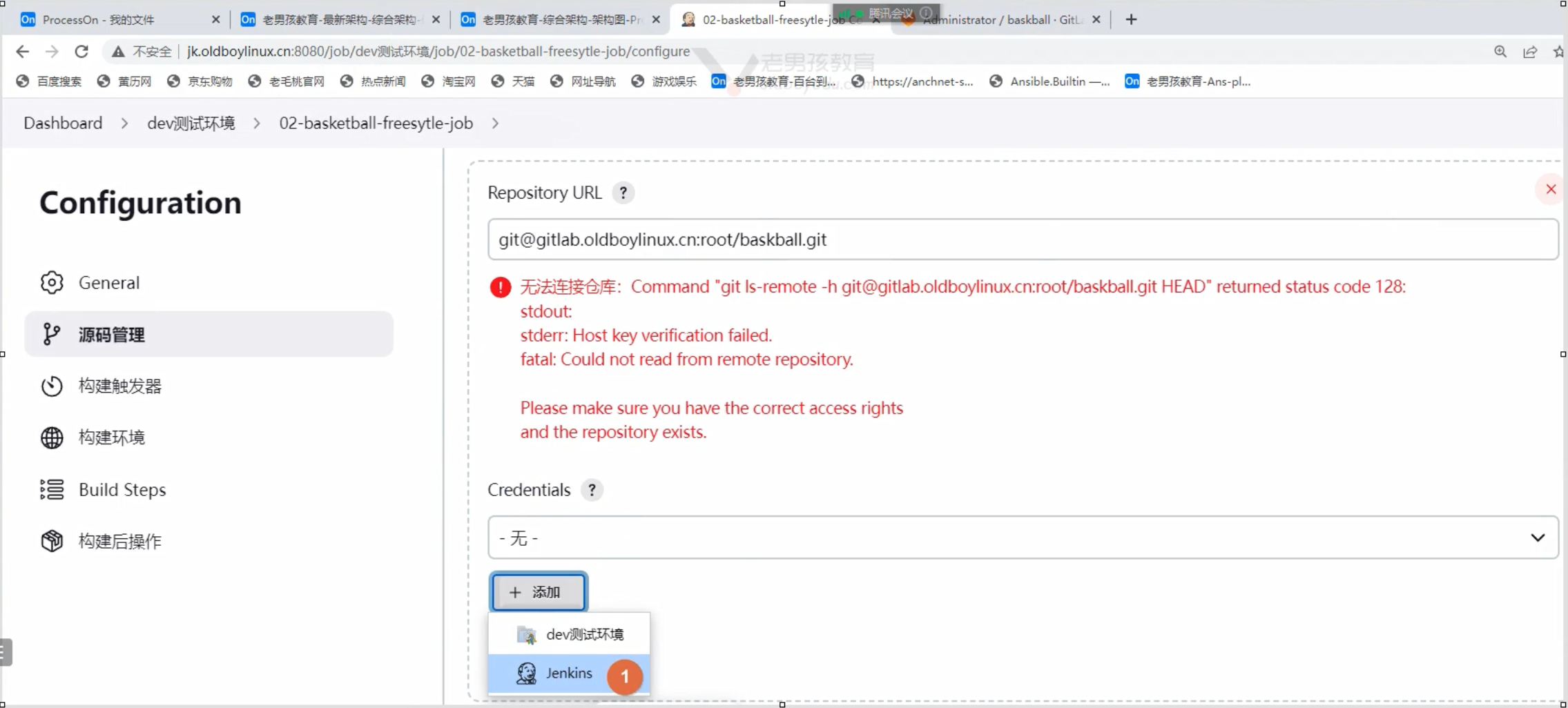Switch to 02-basketball-freesytle-job tab
This screenshot has width=1568, height=708.
(780, 19)
